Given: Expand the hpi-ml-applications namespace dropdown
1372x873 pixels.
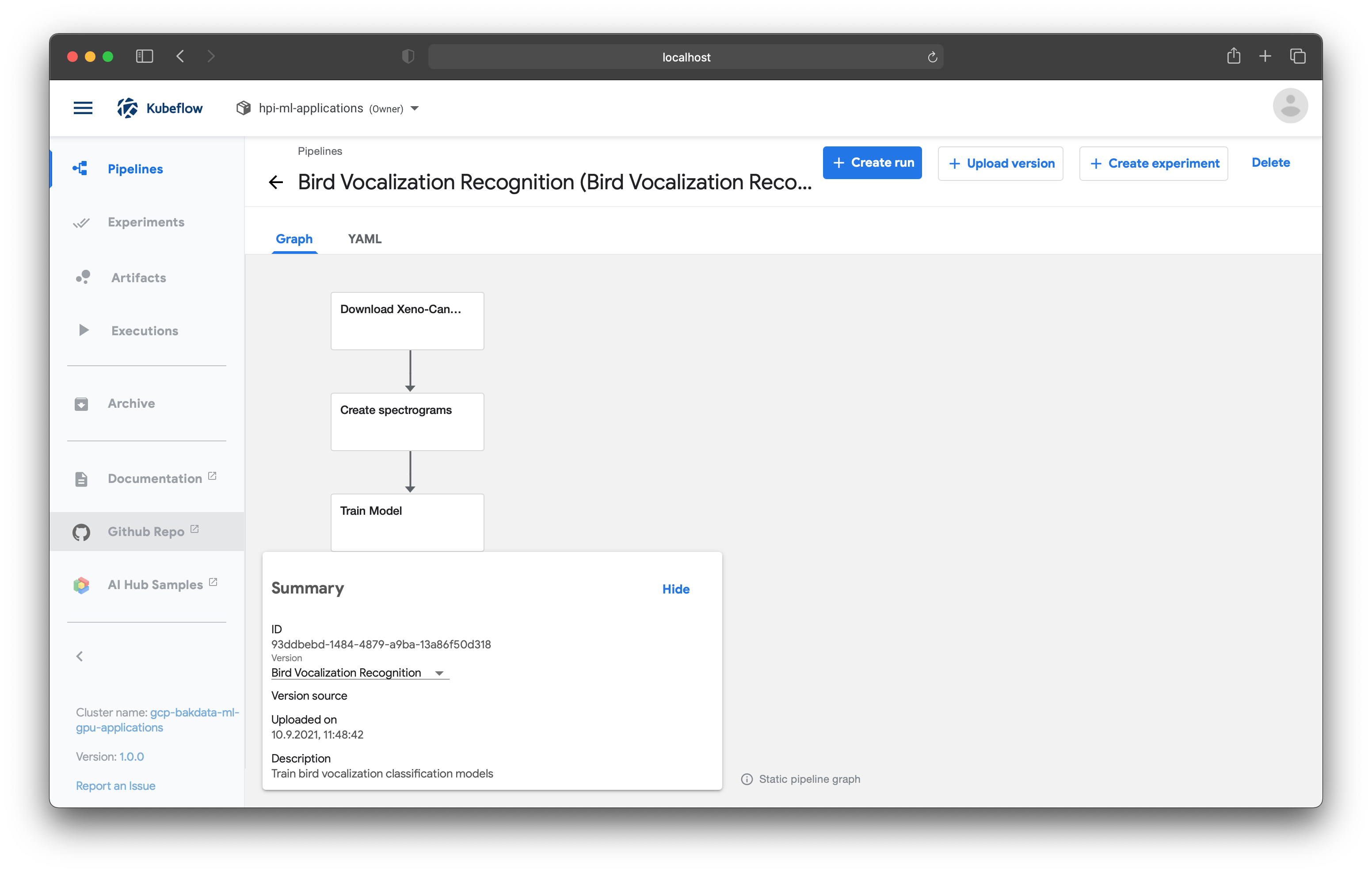Looking at the screenshot, I should [415, 108].
